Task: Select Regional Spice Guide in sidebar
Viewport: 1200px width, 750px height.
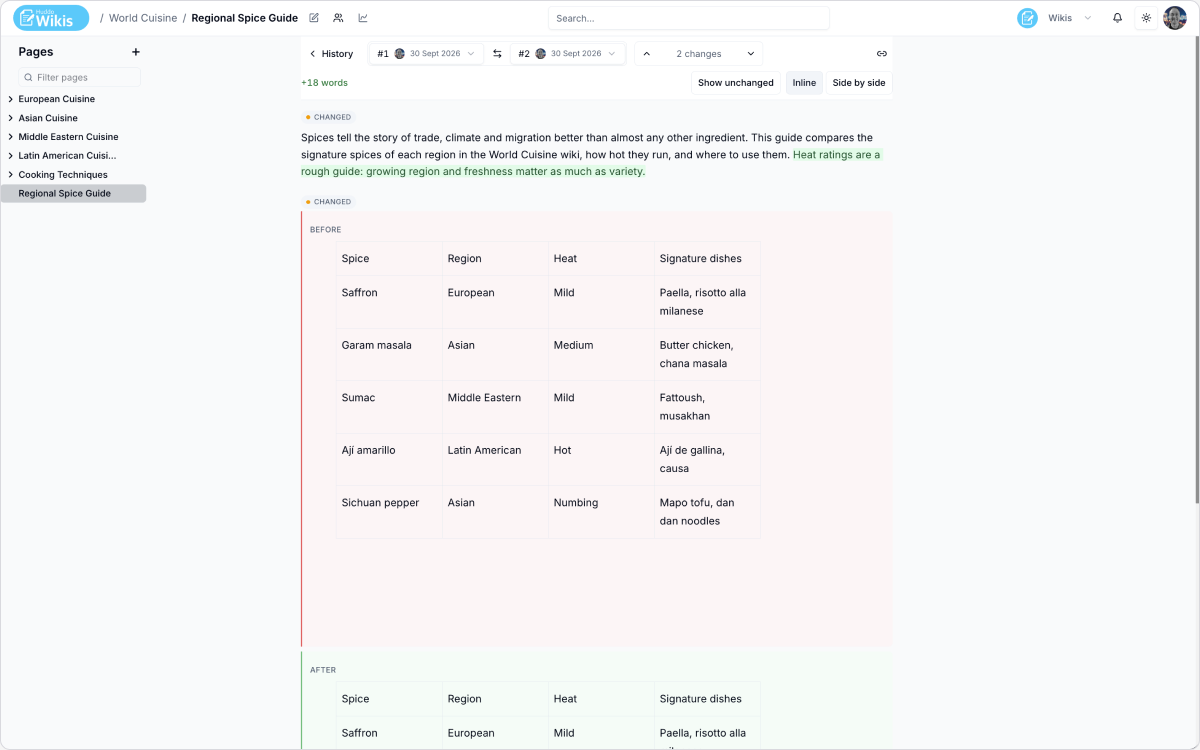Action: (74, 193)
